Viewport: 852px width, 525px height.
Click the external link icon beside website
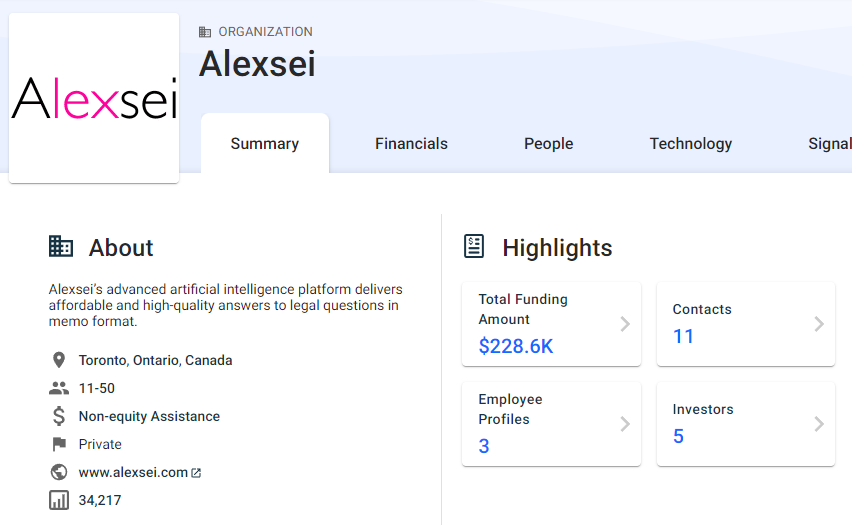(x=196, y=473)
